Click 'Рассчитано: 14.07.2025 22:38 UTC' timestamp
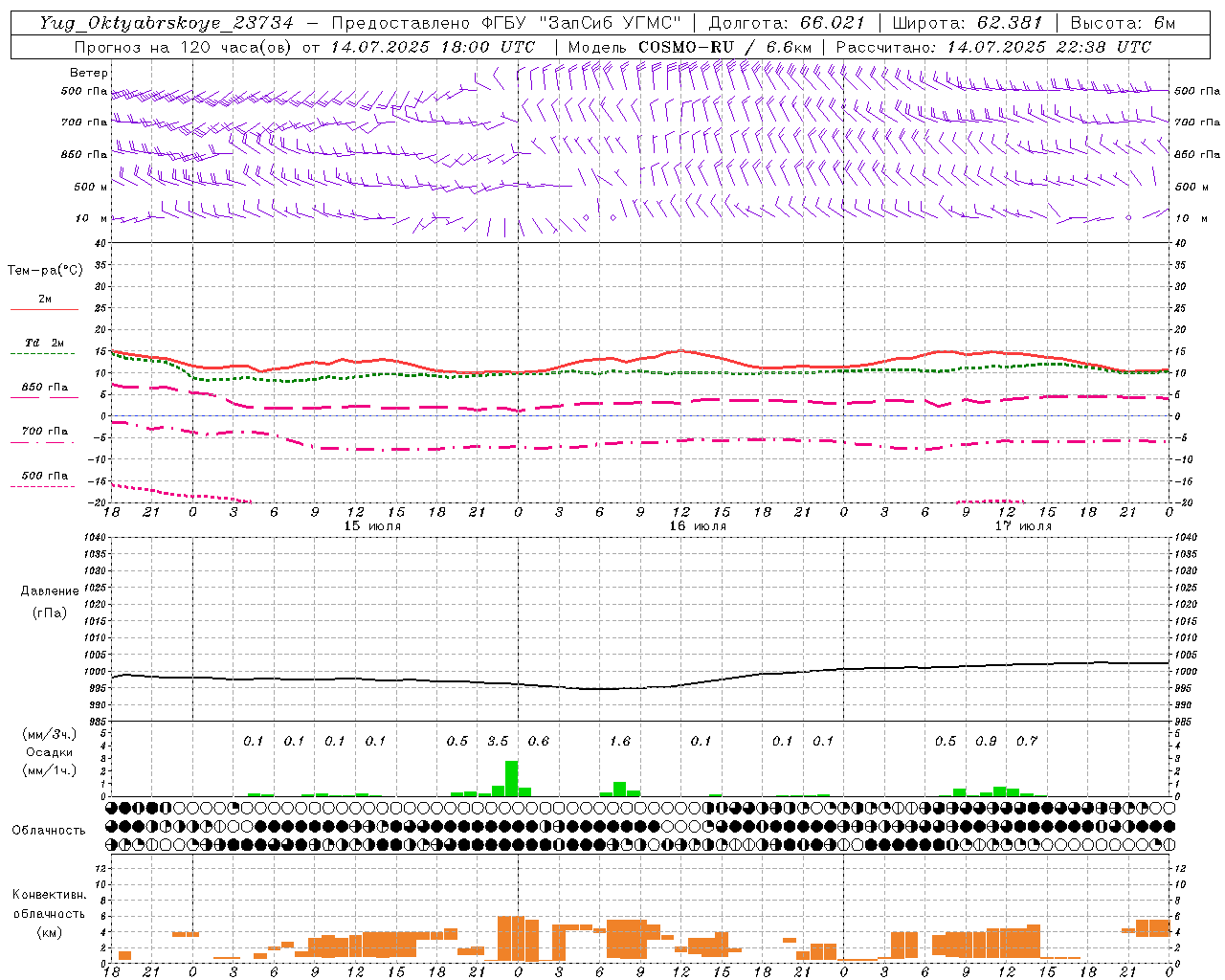 coord(993,47)
